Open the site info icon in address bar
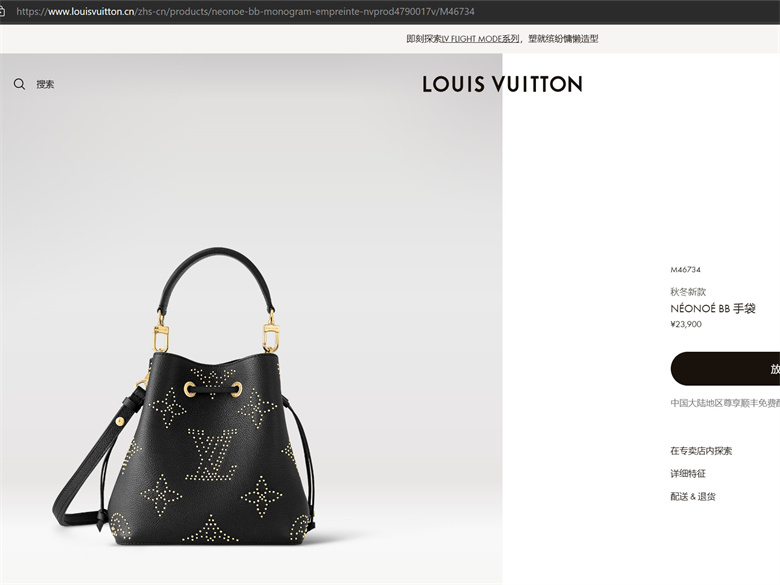780x585 pixels. tap(2, 11)
